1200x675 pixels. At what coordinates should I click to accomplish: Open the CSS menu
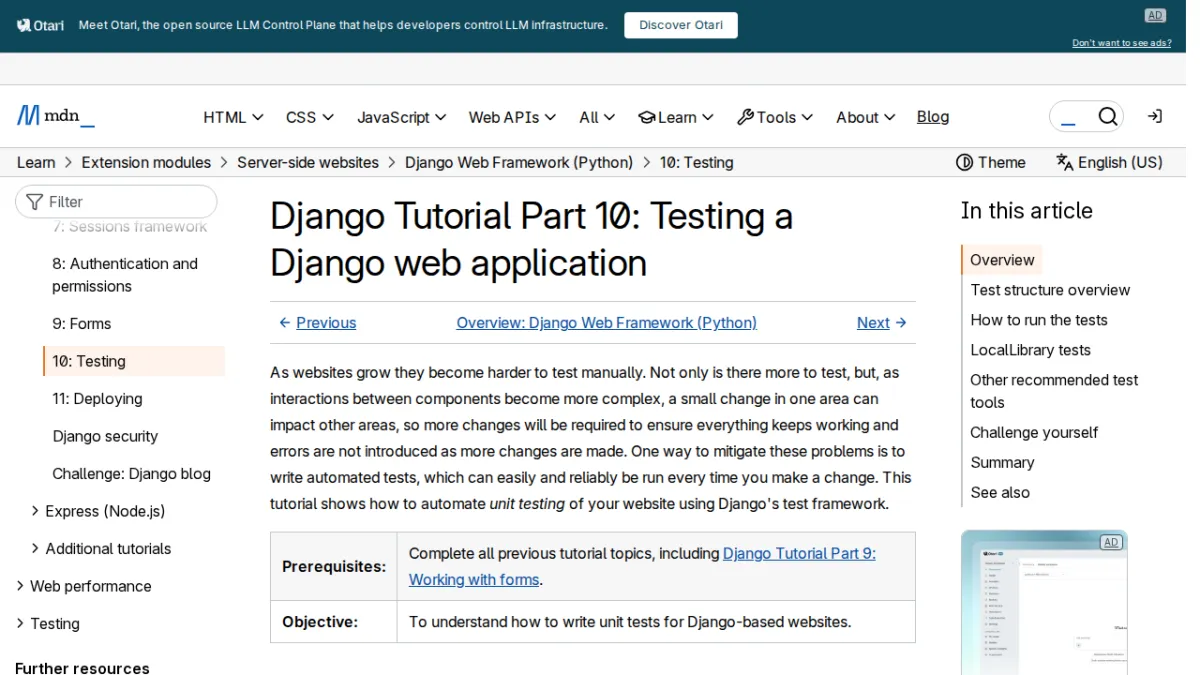(310, 117)
